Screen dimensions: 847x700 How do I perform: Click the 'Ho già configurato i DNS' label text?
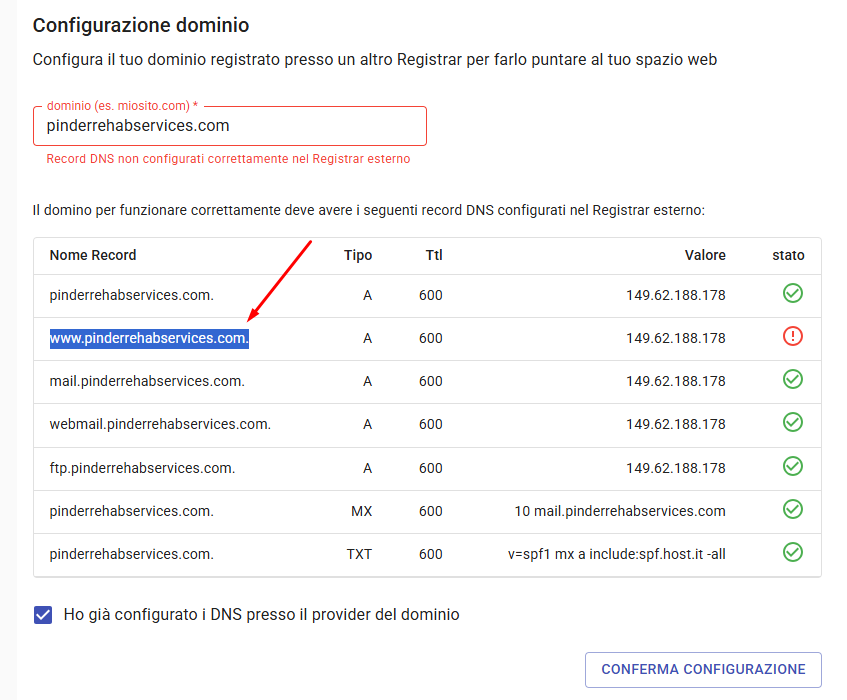(x=261, y=615)
